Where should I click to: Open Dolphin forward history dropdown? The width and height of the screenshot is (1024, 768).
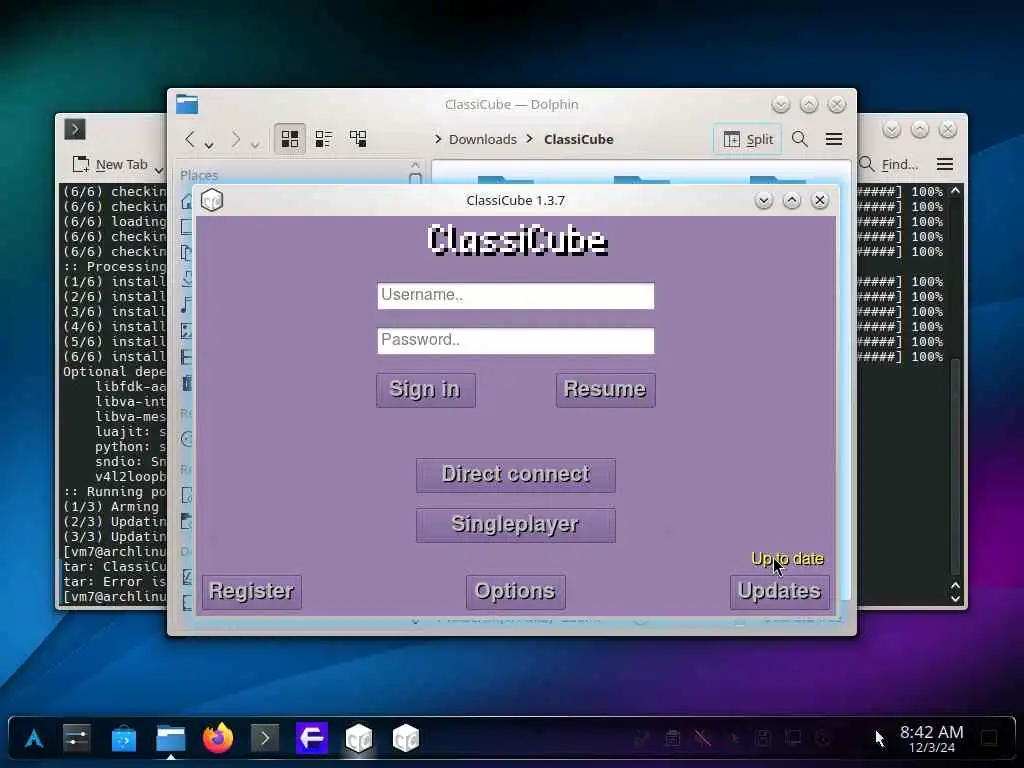(x=255, y=144)
